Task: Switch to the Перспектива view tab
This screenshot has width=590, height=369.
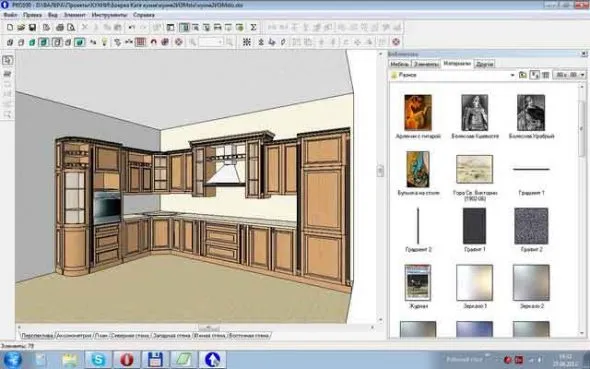Action: tap(37, 336)
